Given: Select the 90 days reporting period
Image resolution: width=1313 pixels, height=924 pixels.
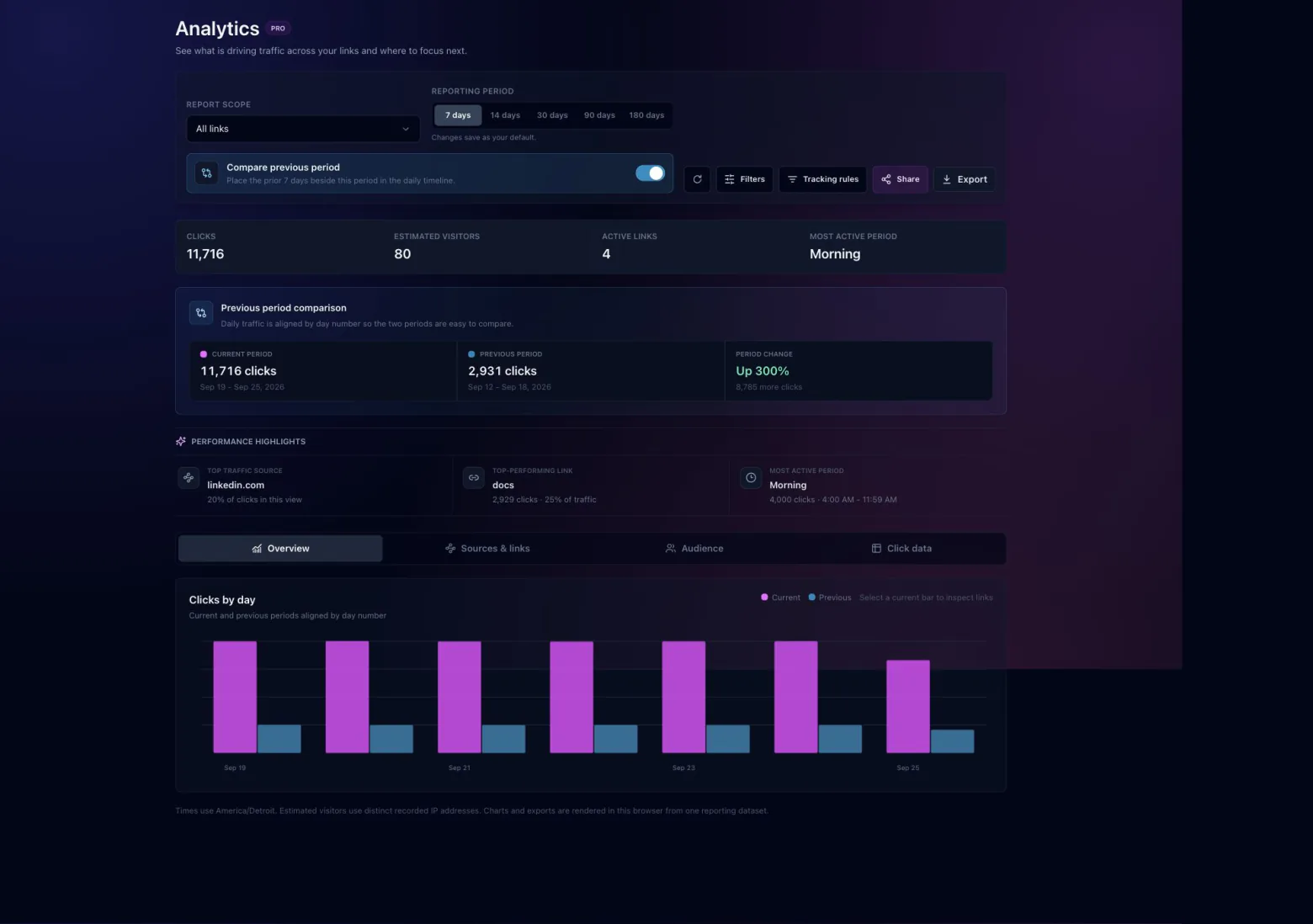Looking at the screenshot, I should click(599, 115).
